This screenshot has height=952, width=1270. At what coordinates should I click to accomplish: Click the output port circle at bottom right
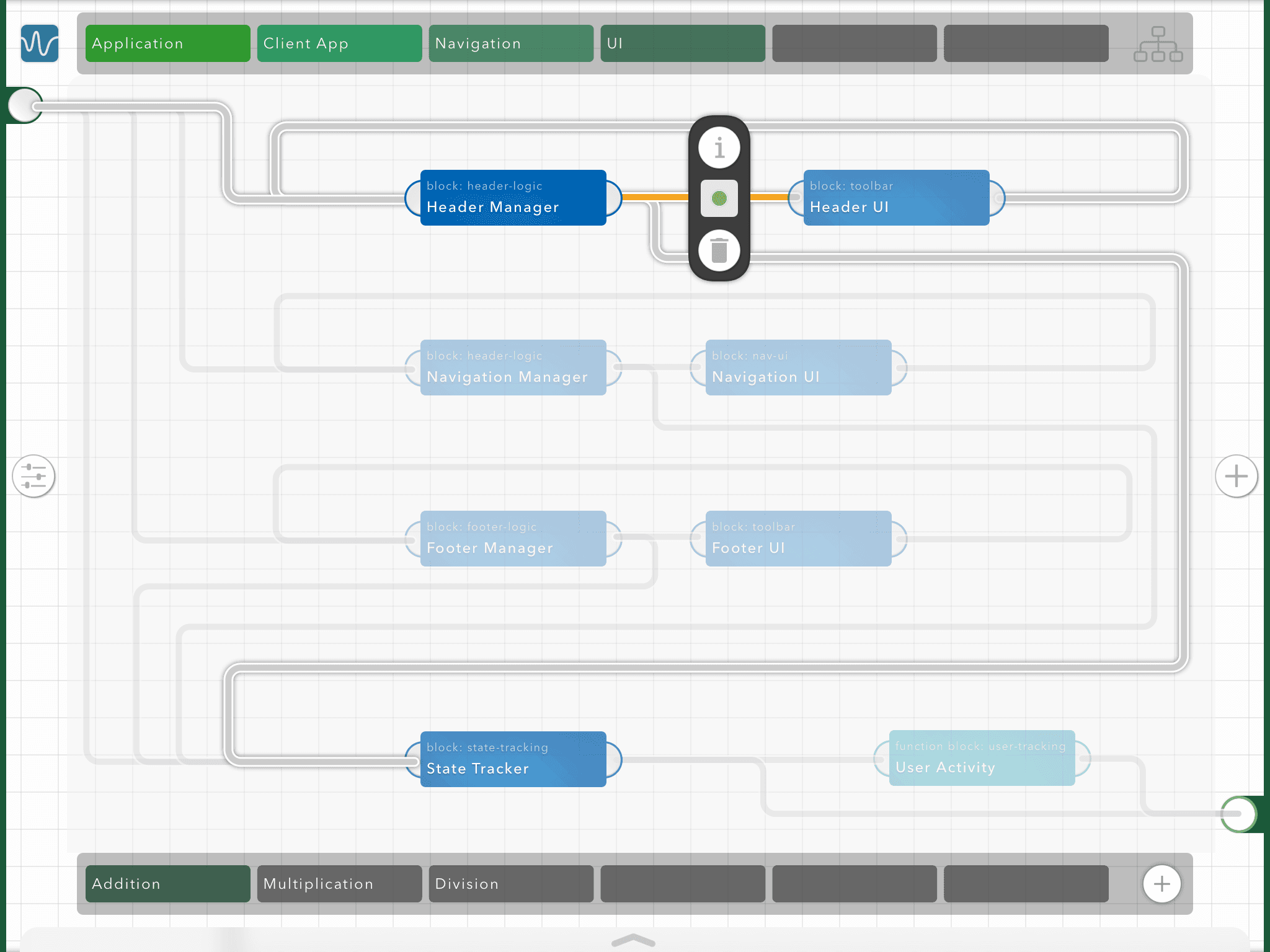coord(1239,814)
